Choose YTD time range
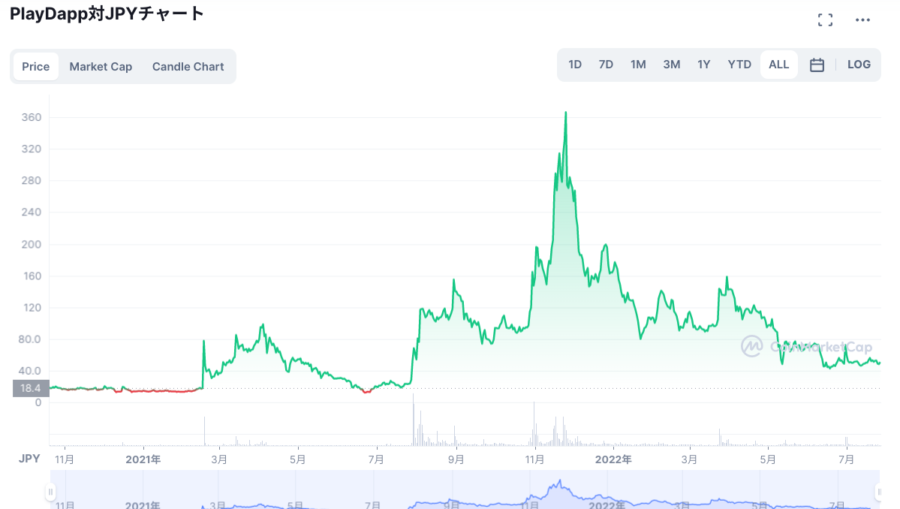 point(739,65)
